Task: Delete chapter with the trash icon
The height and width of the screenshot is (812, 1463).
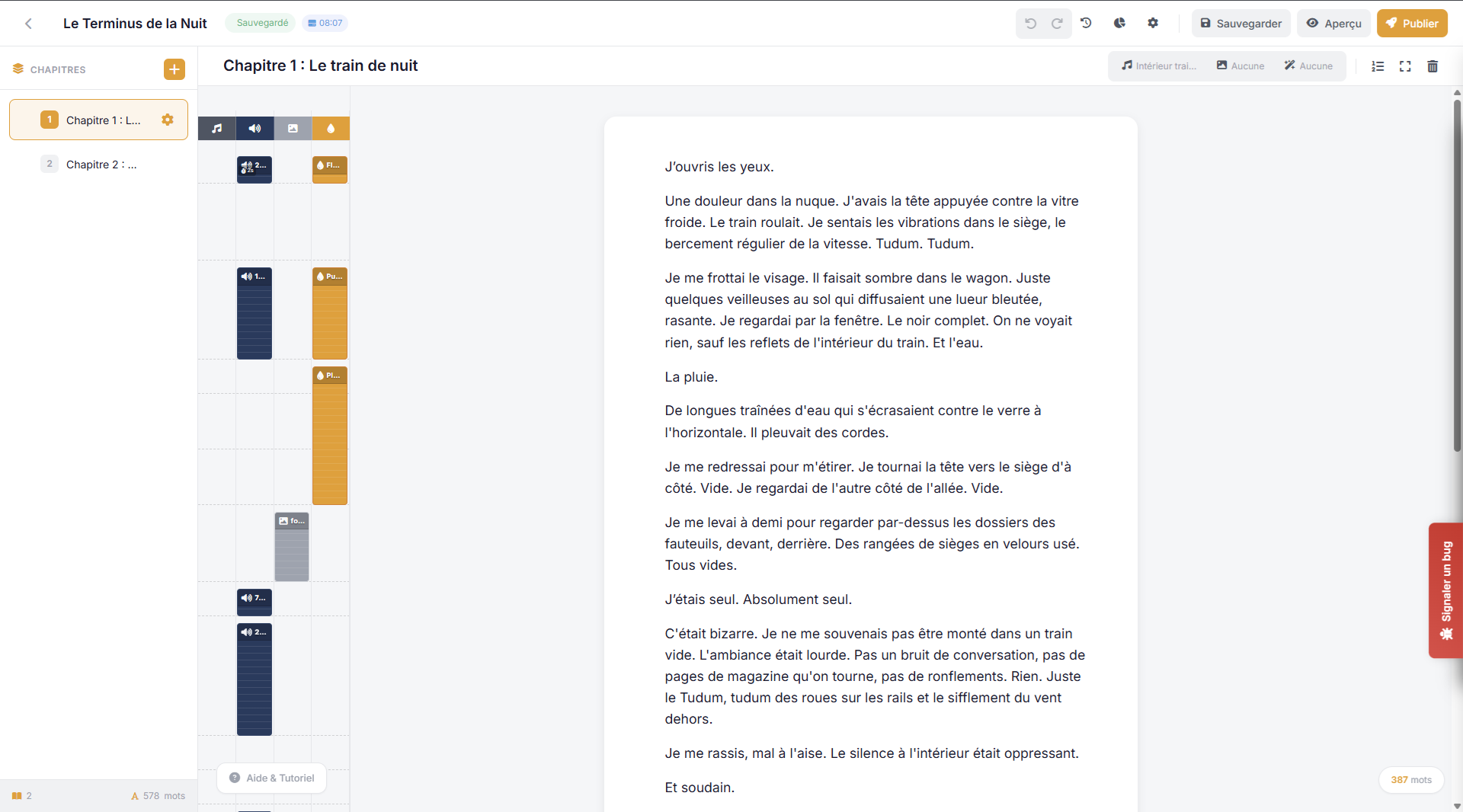Action: (1433, 66)
